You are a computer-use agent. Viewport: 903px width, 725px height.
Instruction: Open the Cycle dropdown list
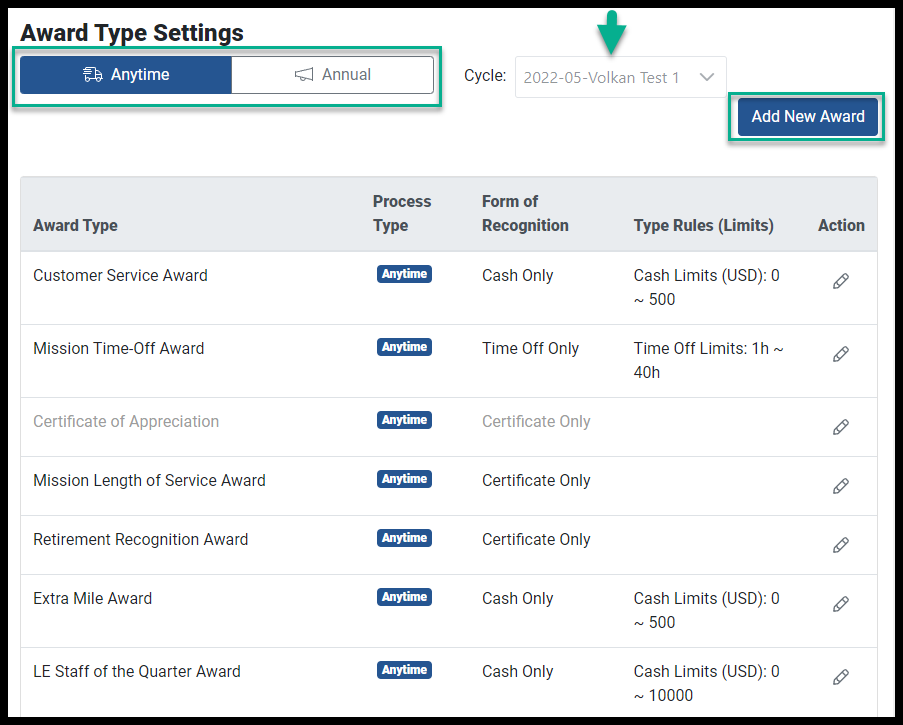[620, 77]
